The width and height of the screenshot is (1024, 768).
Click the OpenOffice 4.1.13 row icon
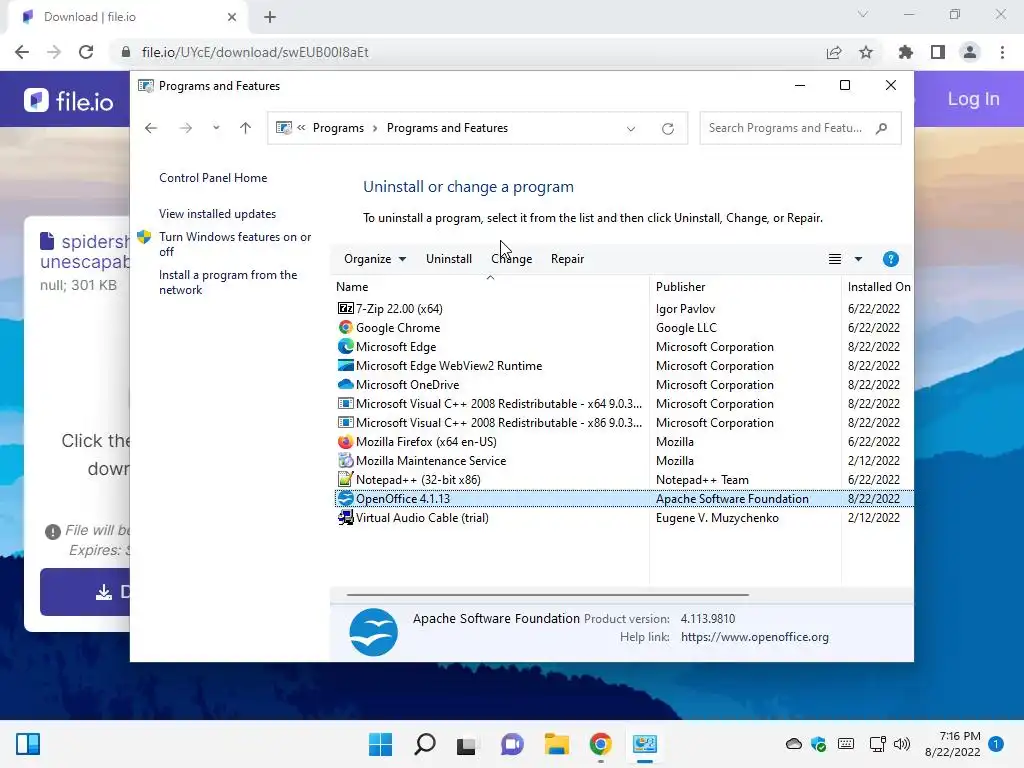[345, 498]
